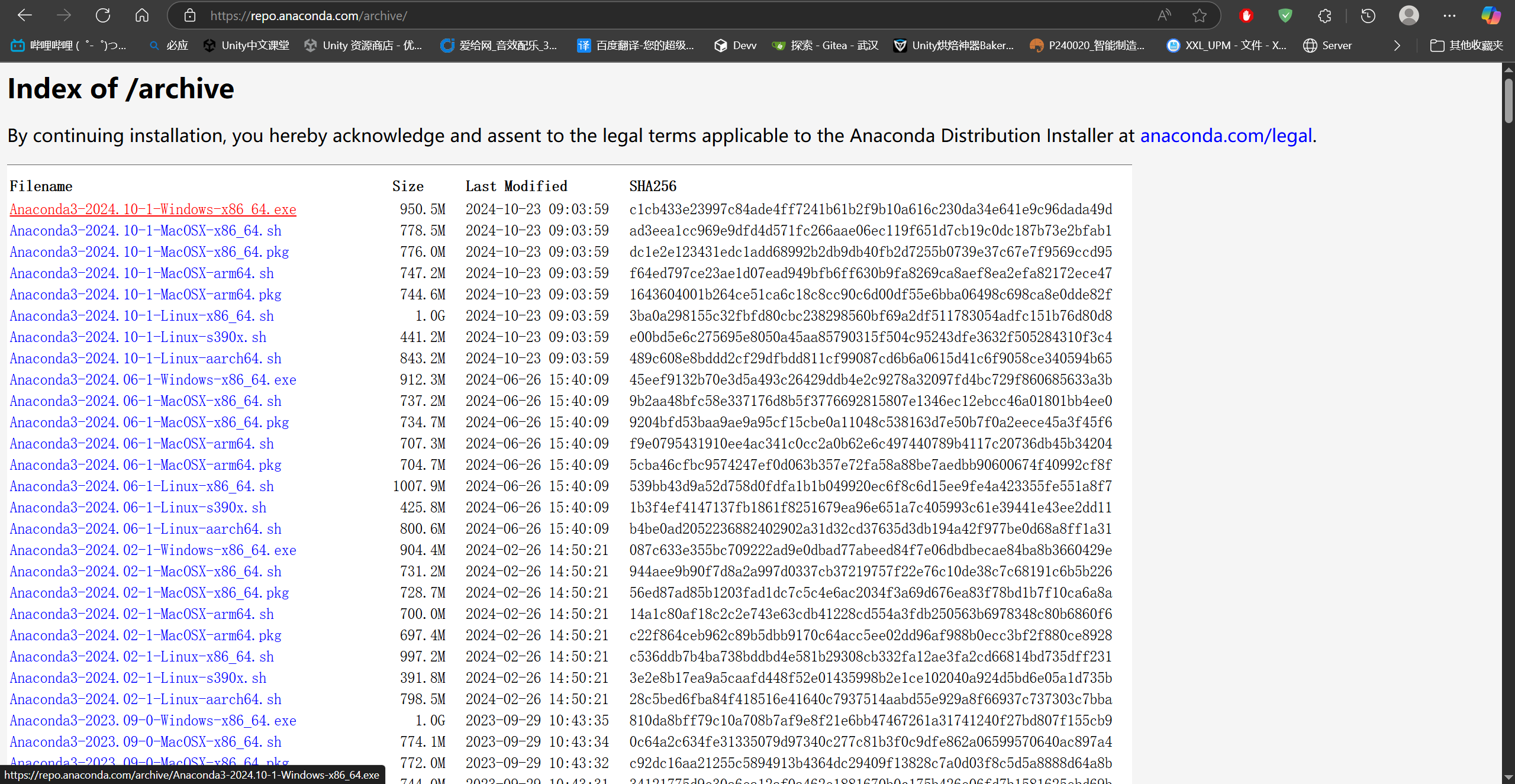Download Anaconda3-2024.10-1-Windows-x86_64.exe
The height and width of the screenshot is (784, 1515).
pos(153,209)
